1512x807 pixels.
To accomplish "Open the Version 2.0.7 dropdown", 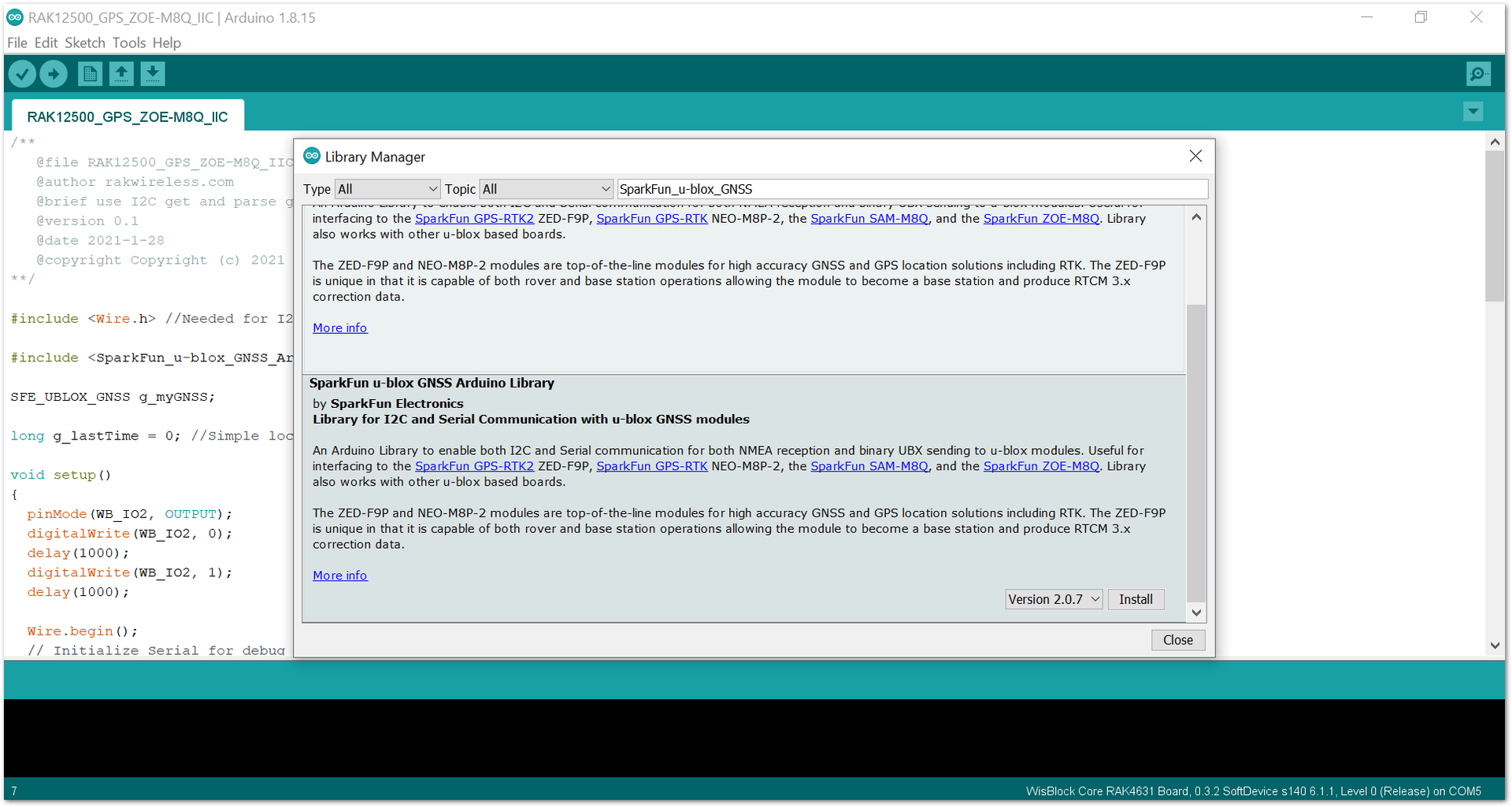I will (x=1054, y=599).
